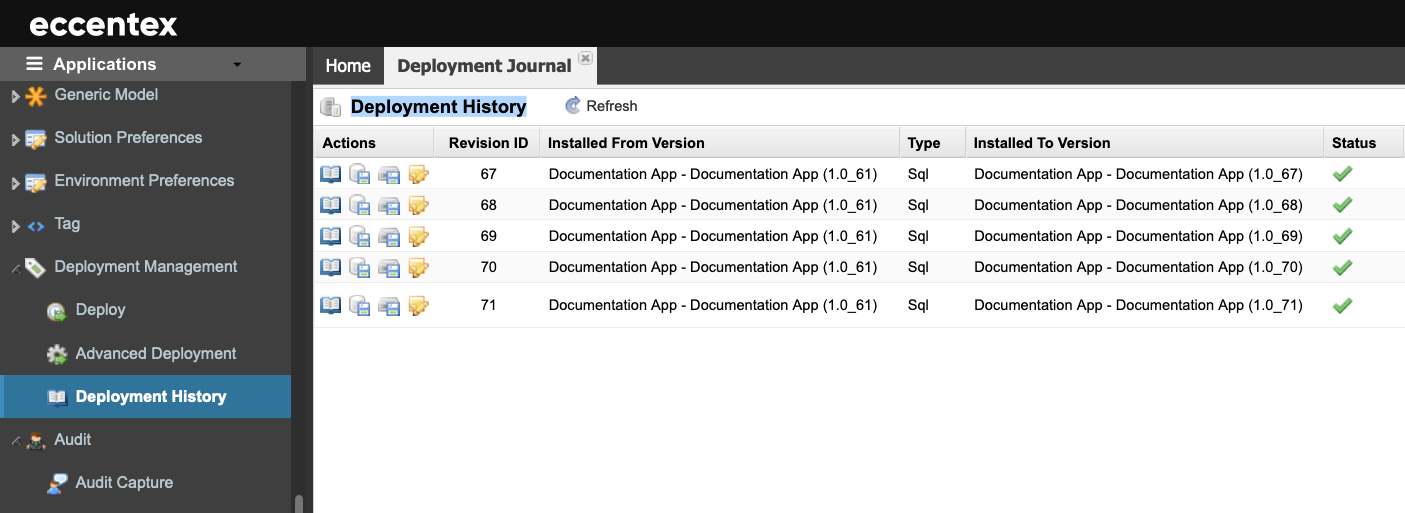
Task: Expand the Solution Preferences node
Action: pyautogui.click(x=15, y=140)
